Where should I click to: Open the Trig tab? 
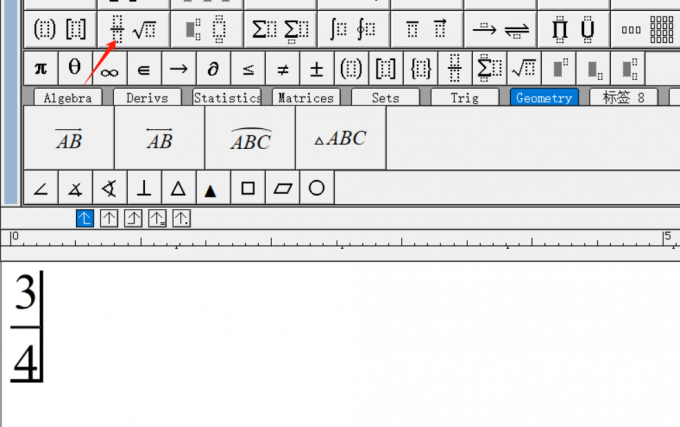(464, 98)
